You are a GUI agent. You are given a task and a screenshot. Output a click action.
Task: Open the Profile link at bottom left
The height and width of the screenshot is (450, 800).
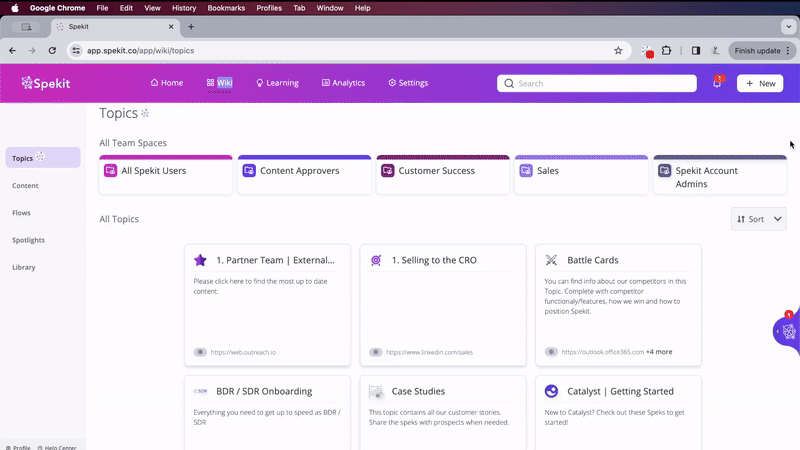pos(18,447)
